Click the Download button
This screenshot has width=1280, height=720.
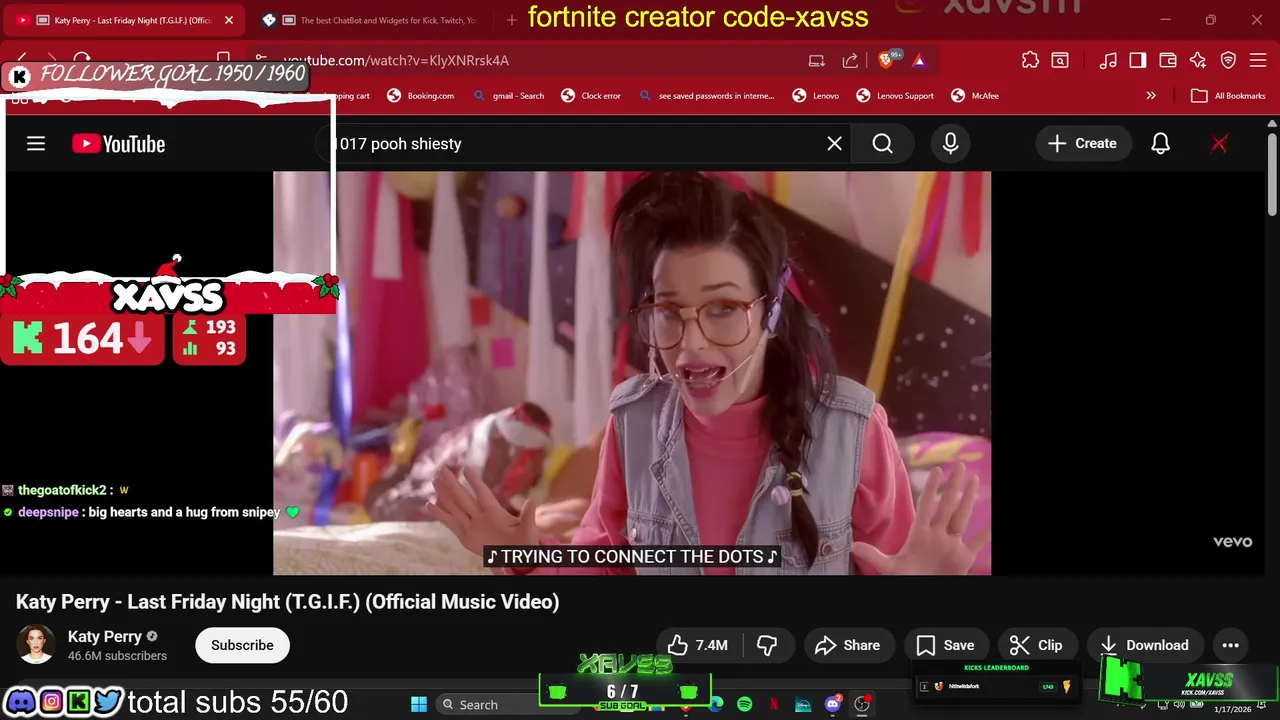(1144, 645)
